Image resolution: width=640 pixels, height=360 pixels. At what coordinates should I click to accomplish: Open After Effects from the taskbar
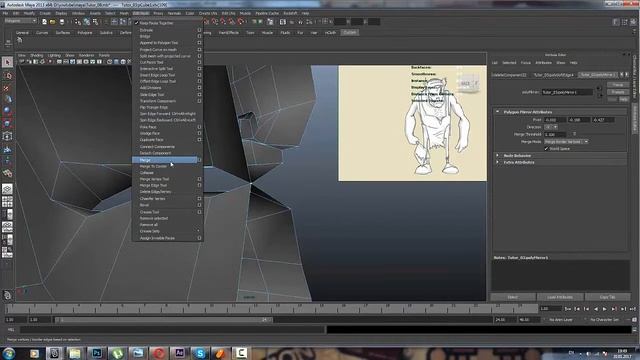(179, 353)
